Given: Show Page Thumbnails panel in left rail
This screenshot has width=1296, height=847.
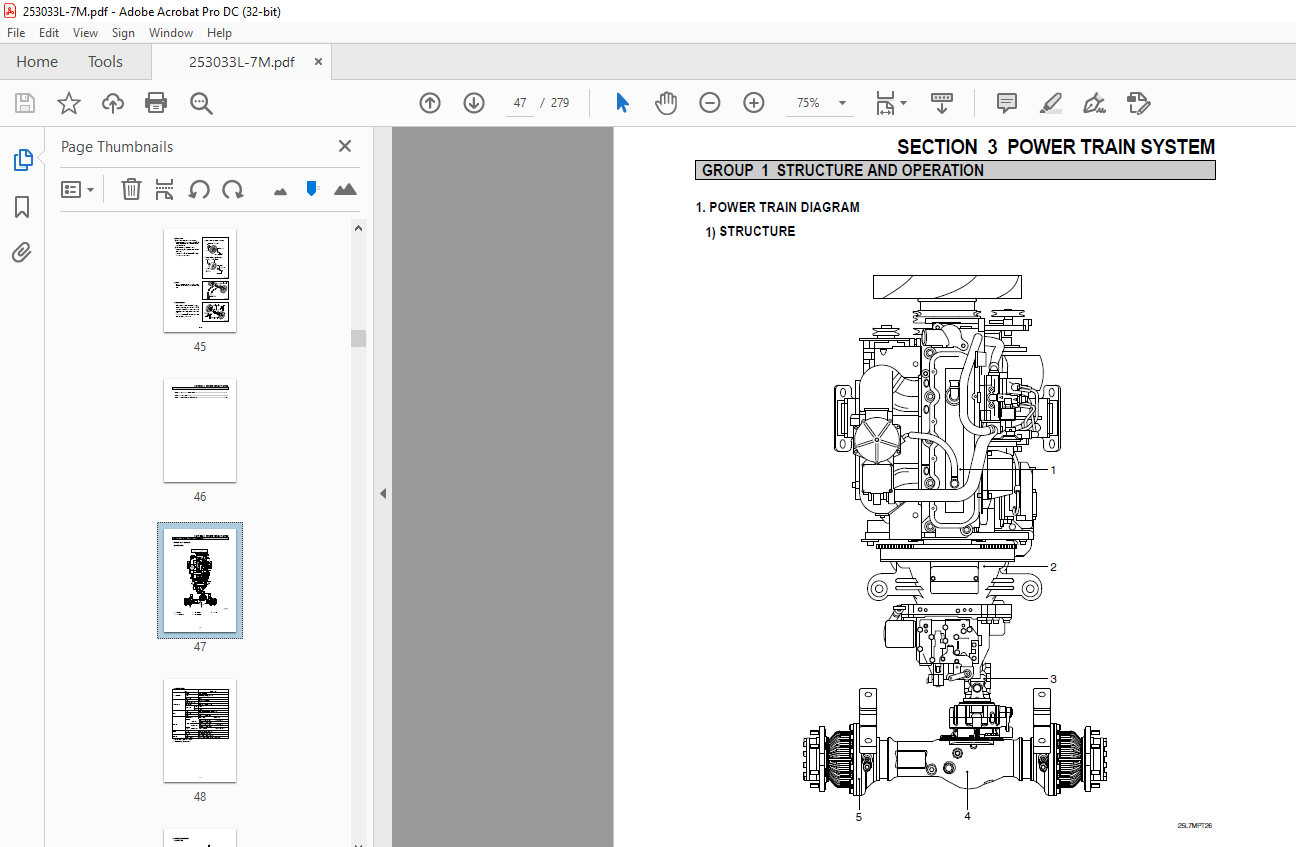Looking at the screenshot, I should (22, 160).
